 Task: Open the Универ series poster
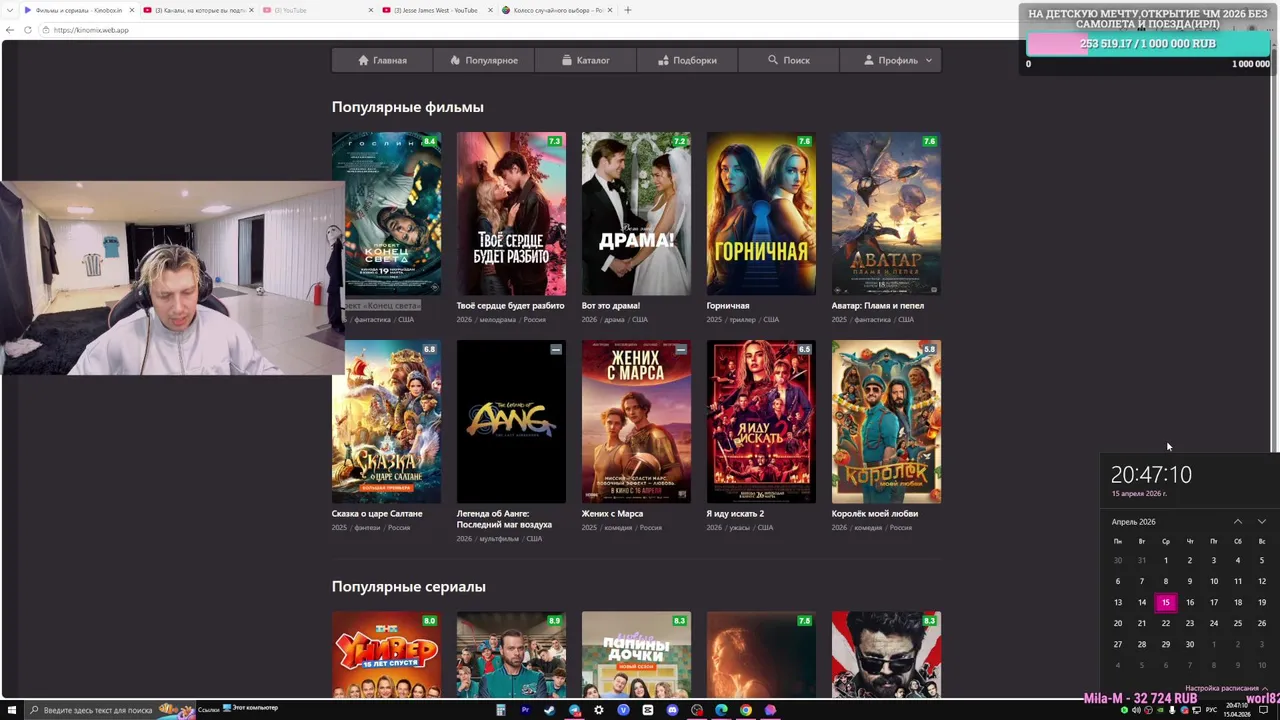tap(386, 655)
